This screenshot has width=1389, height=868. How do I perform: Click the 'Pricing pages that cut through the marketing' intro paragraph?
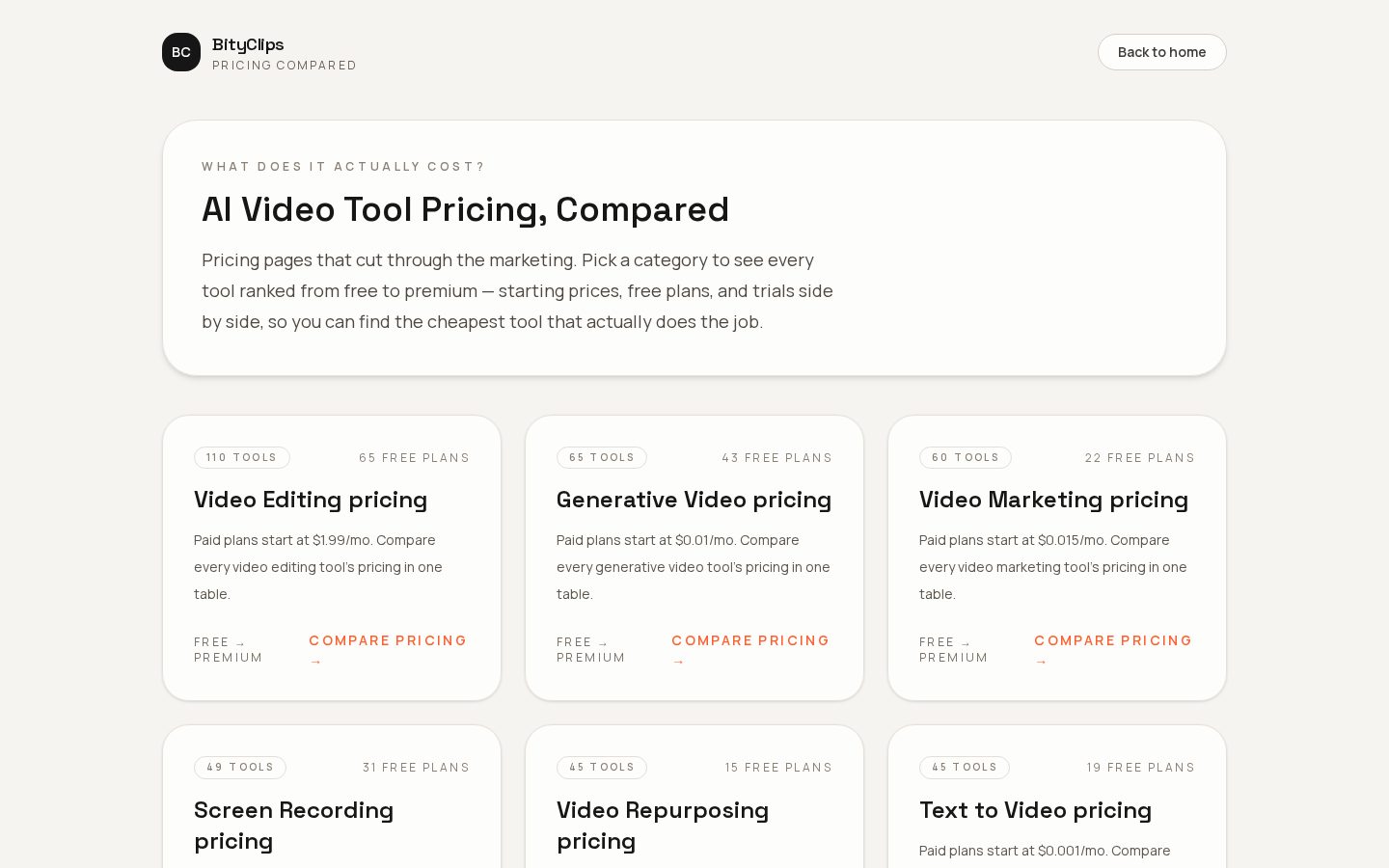point(517,290)
